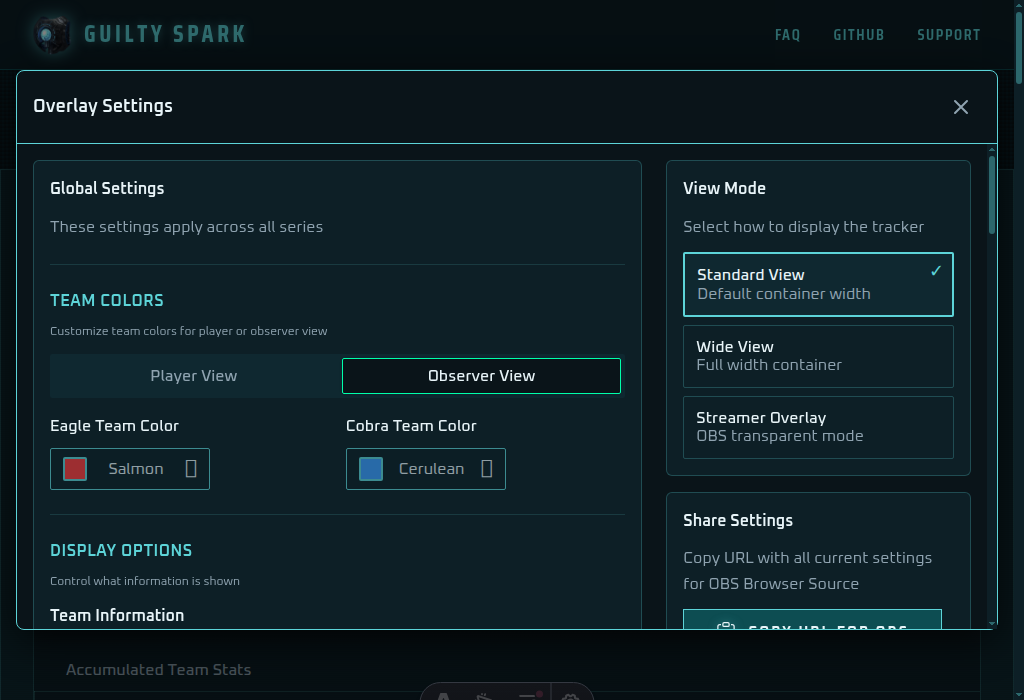The width and height of the screenshot is (1024, 700).
Task: Click the copy icon next to Cerulean color
Action: tap(489, 468)
